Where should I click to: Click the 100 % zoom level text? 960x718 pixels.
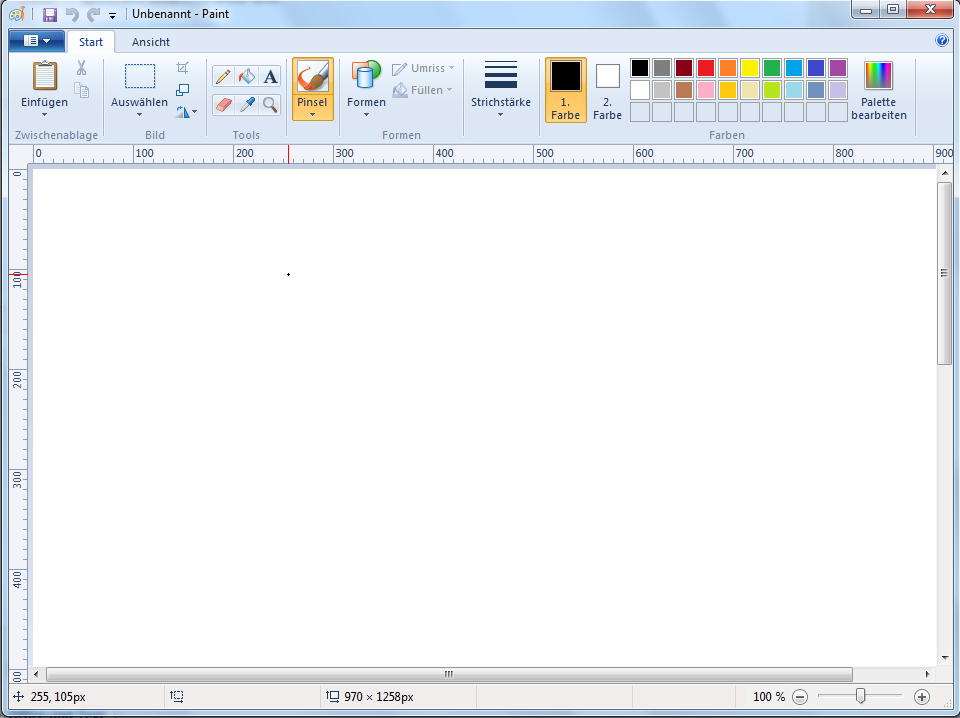pyautogui.click(x=768, y=697)
